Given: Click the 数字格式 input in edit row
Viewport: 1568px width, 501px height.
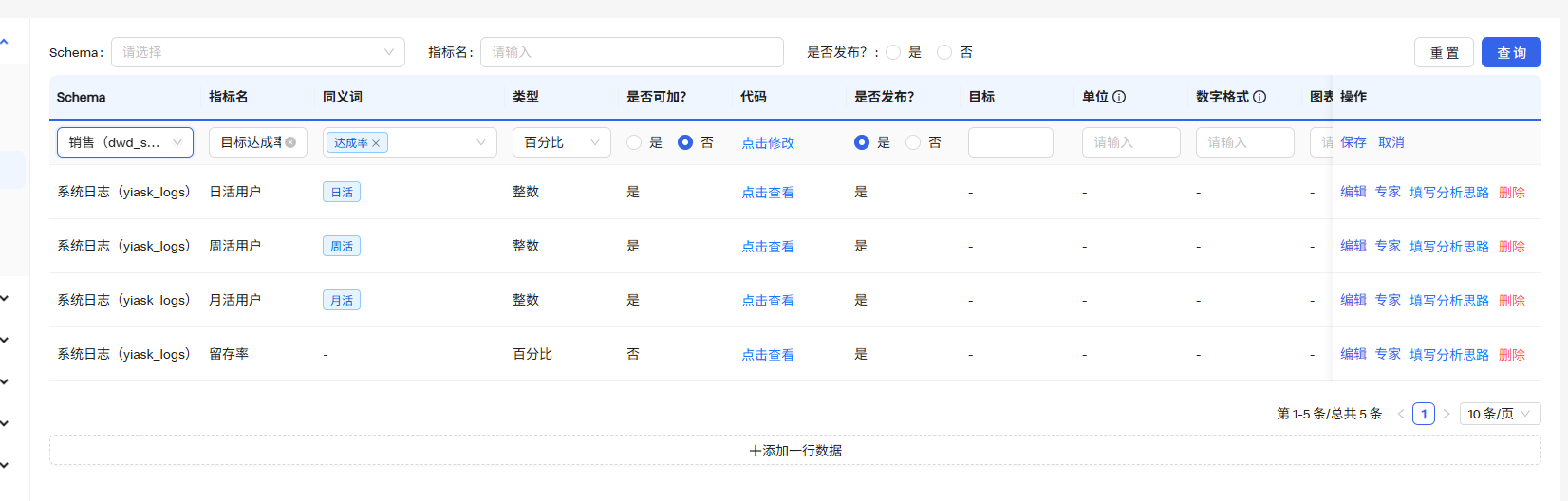Looking at the screenshot, I should coord(1245,142).
